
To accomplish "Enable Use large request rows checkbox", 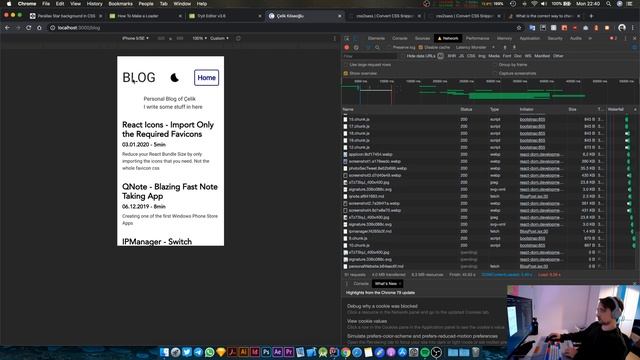I will (346, 64).
